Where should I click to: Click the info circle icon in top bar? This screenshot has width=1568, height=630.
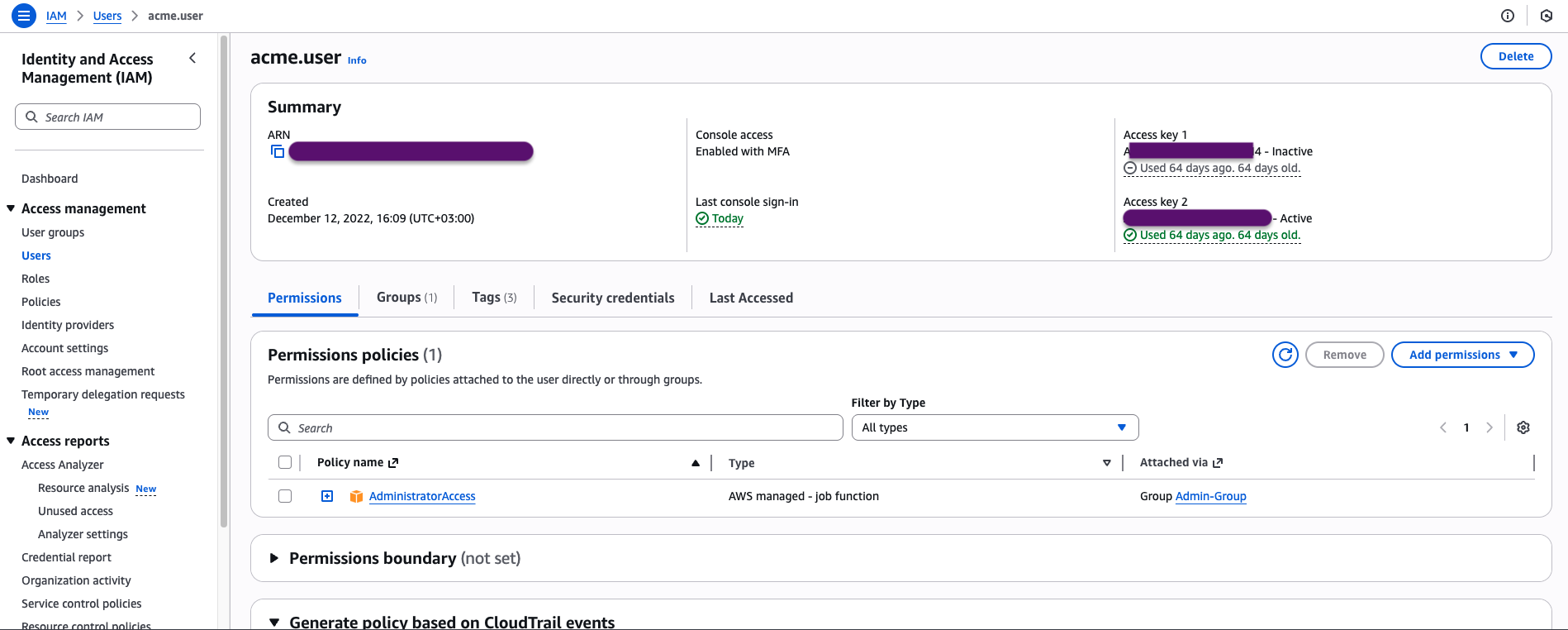1508,16
